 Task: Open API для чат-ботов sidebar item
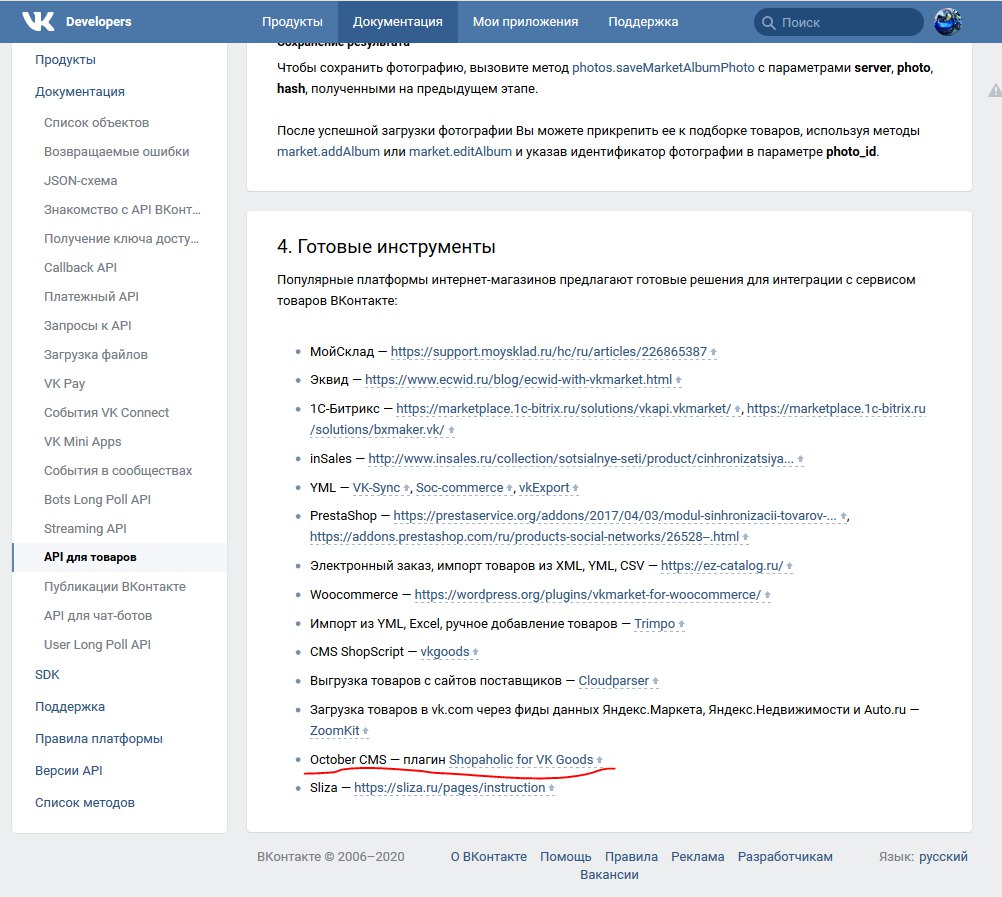click(x=98, y=615)
